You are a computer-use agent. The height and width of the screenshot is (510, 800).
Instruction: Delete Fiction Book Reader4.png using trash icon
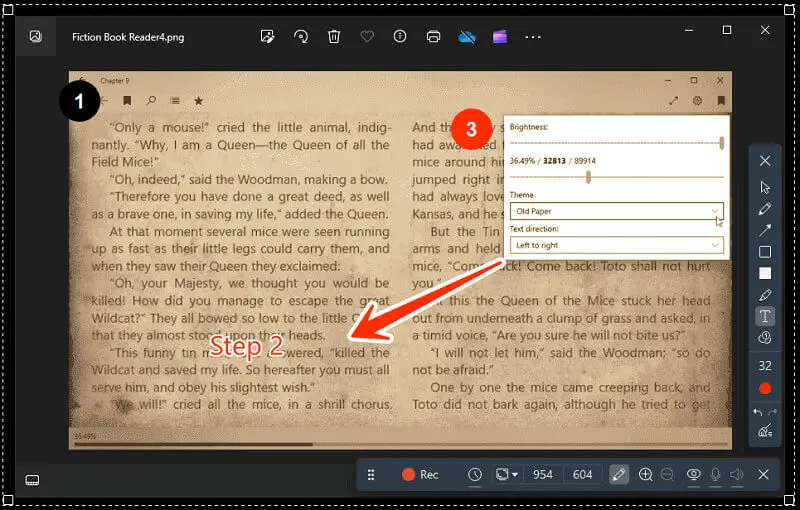coord(334,36)
